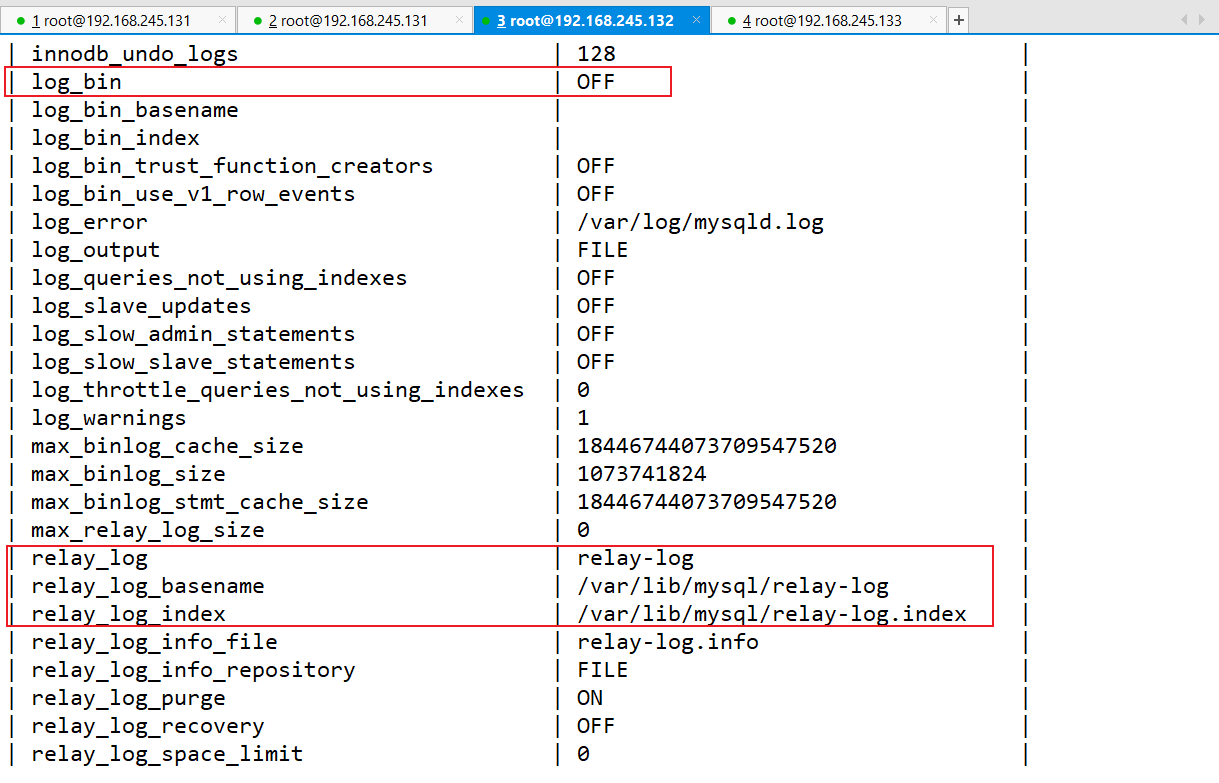This screenshot has height=783, width=1219.
Task: Click OFF value of log_bin_trust_function_creators
Action: (596, 166)
